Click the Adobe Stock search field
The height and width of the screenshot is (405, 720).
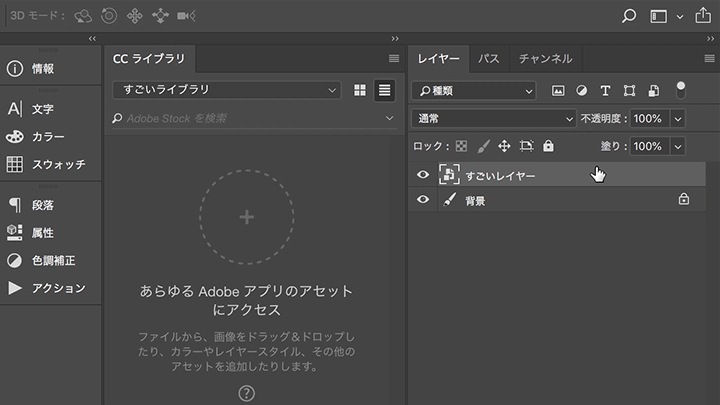coord(250,118)
